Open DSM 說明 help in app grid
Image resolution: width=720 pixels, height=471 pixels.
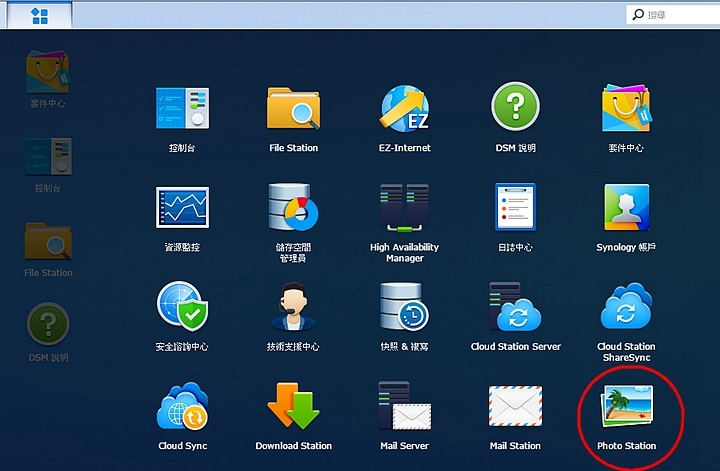(515, 110)
